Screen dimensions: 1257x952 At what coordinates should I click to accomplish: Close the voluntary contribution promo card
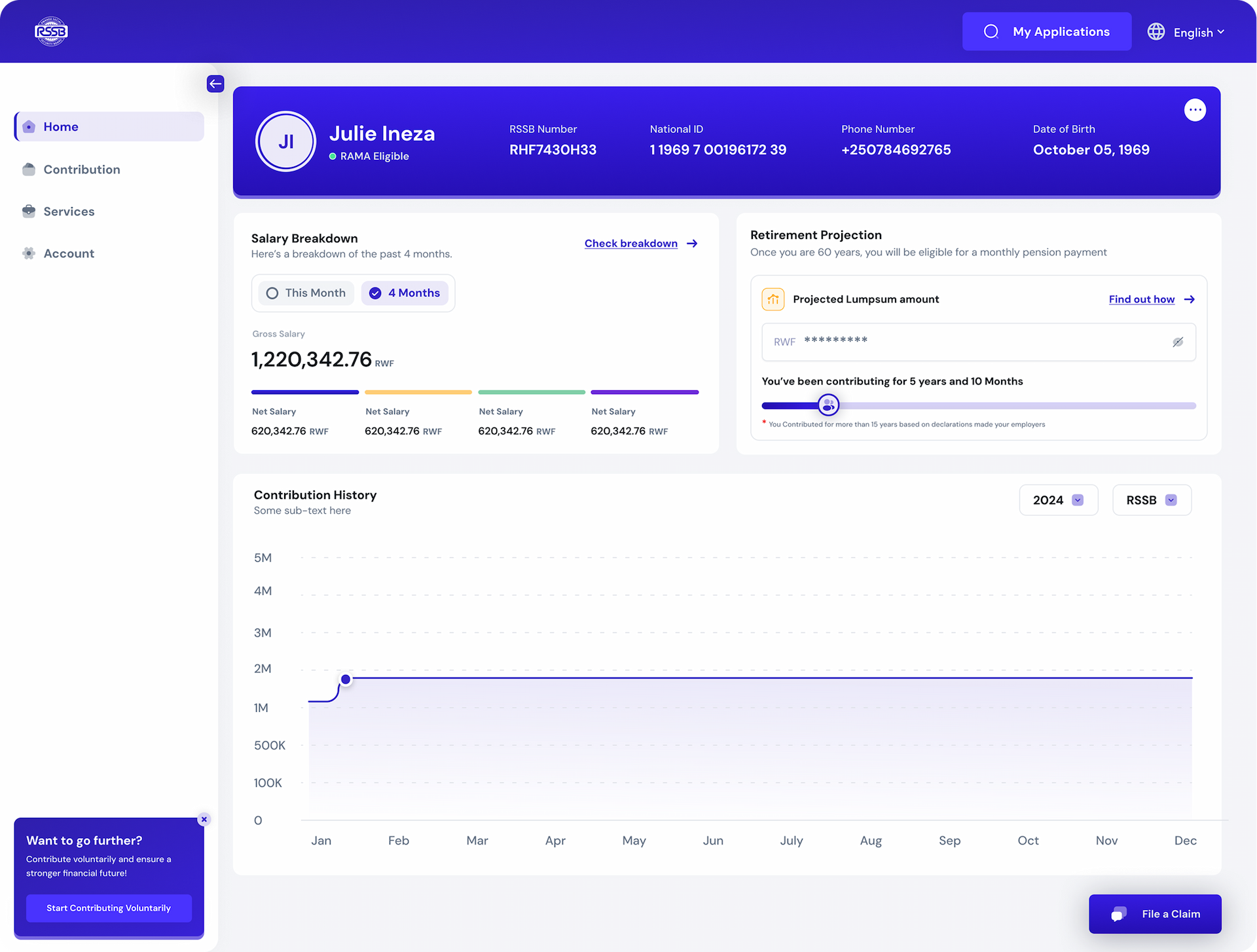[204, 819]
